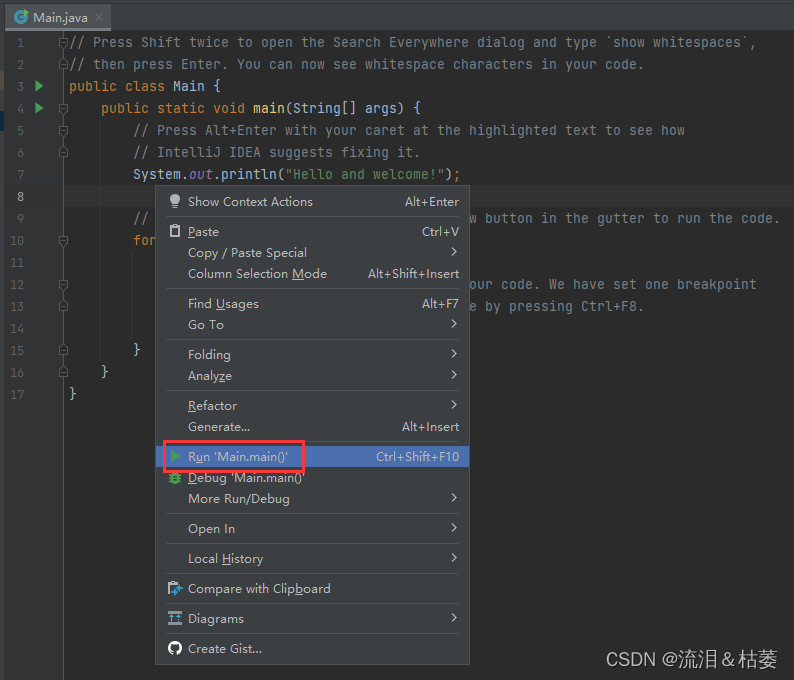This screenshot has width=794, height=680.
Task: Open the Refactor submenu
Action: pos(312,406)
